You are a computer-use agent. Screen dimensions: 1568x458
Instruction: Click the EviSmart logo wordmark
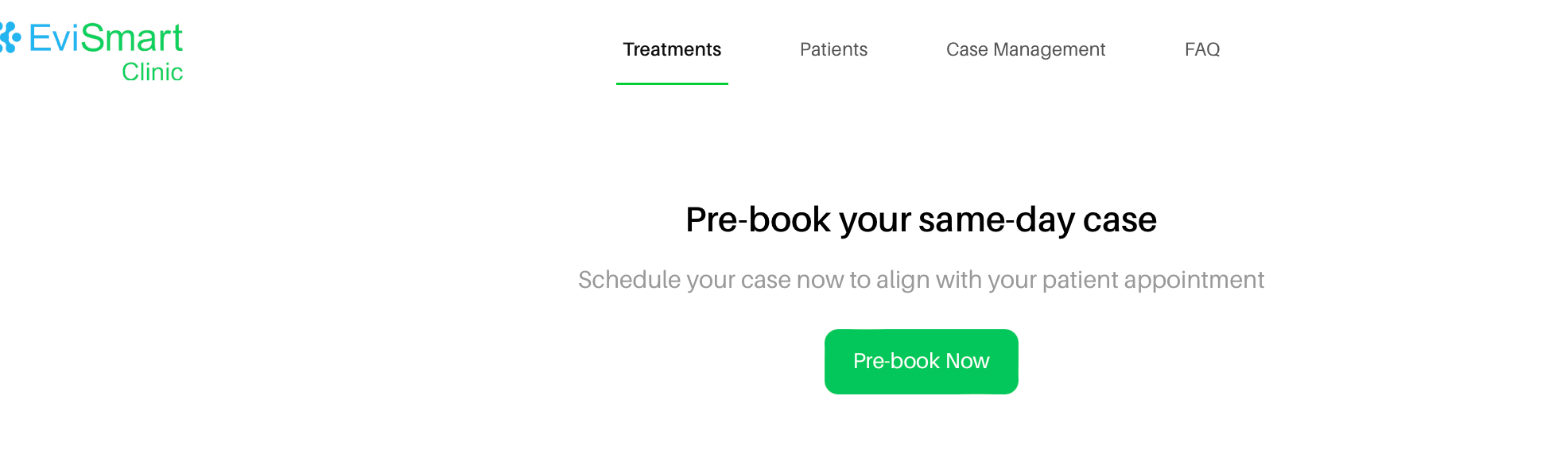pyautogui.click(x=106, y=38)
